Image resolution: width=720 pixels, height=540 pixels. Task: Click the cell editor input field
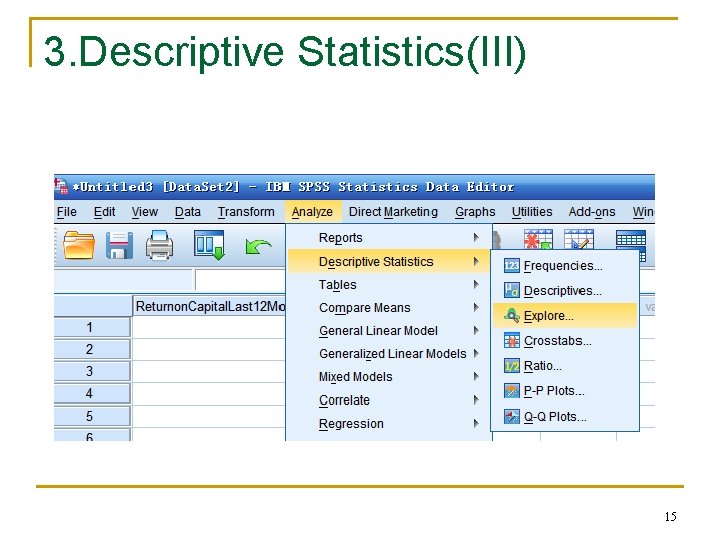[x=240, y=280]
